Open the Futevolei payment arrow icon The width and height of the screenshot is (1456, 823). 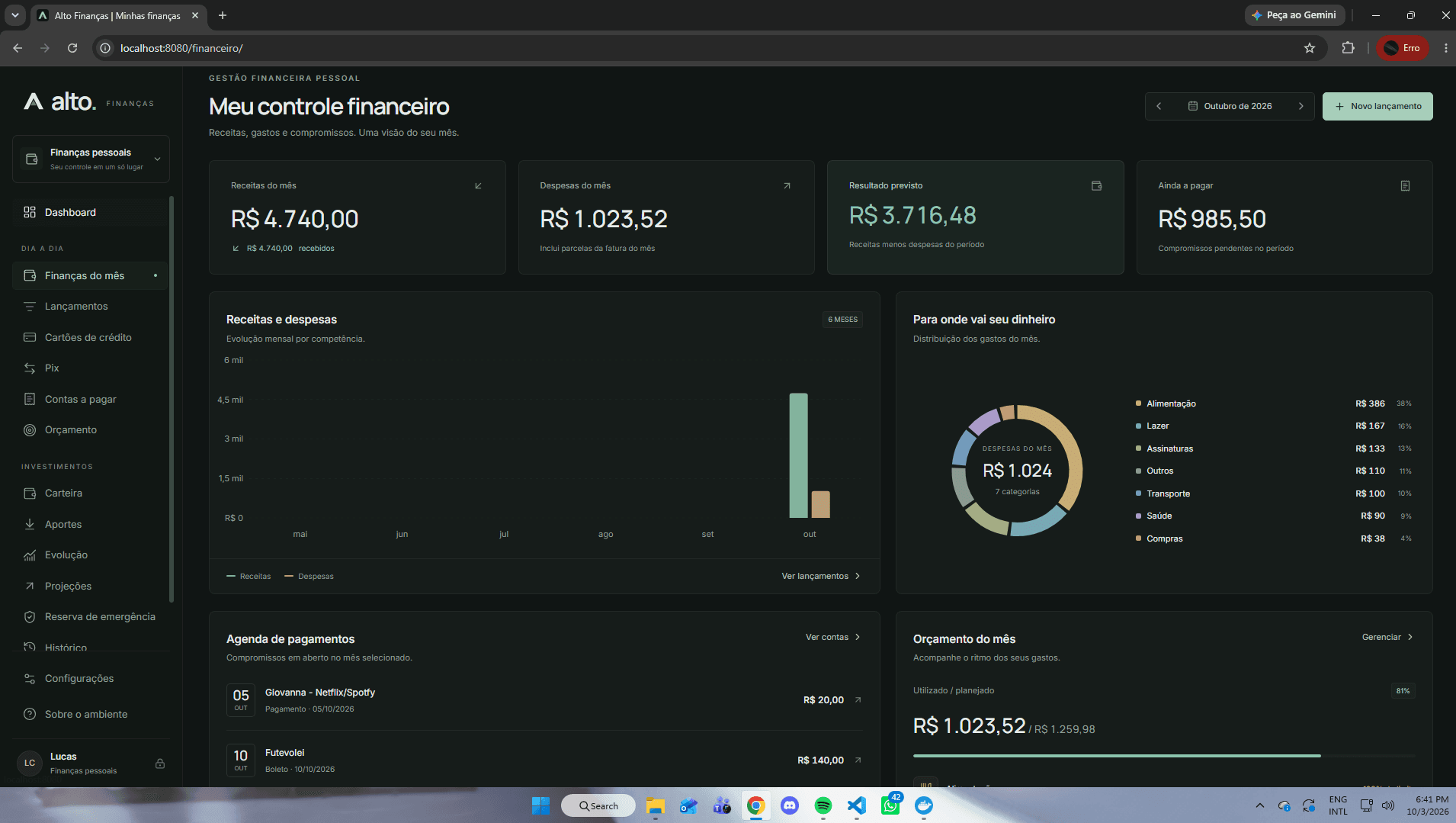point(858,760)
